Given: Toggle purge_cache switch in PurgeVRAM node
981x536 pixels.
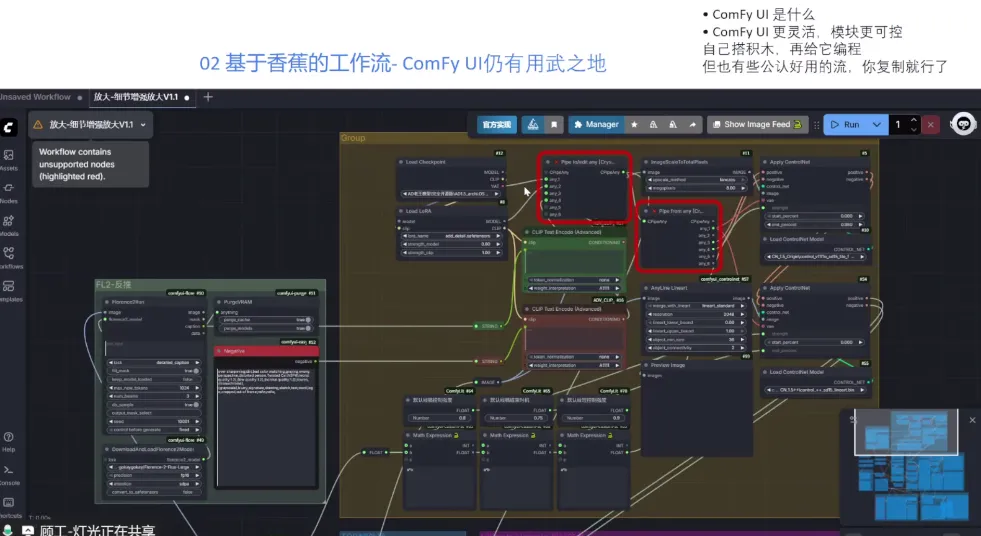Looking at the screenshot, I should point(307,320).
